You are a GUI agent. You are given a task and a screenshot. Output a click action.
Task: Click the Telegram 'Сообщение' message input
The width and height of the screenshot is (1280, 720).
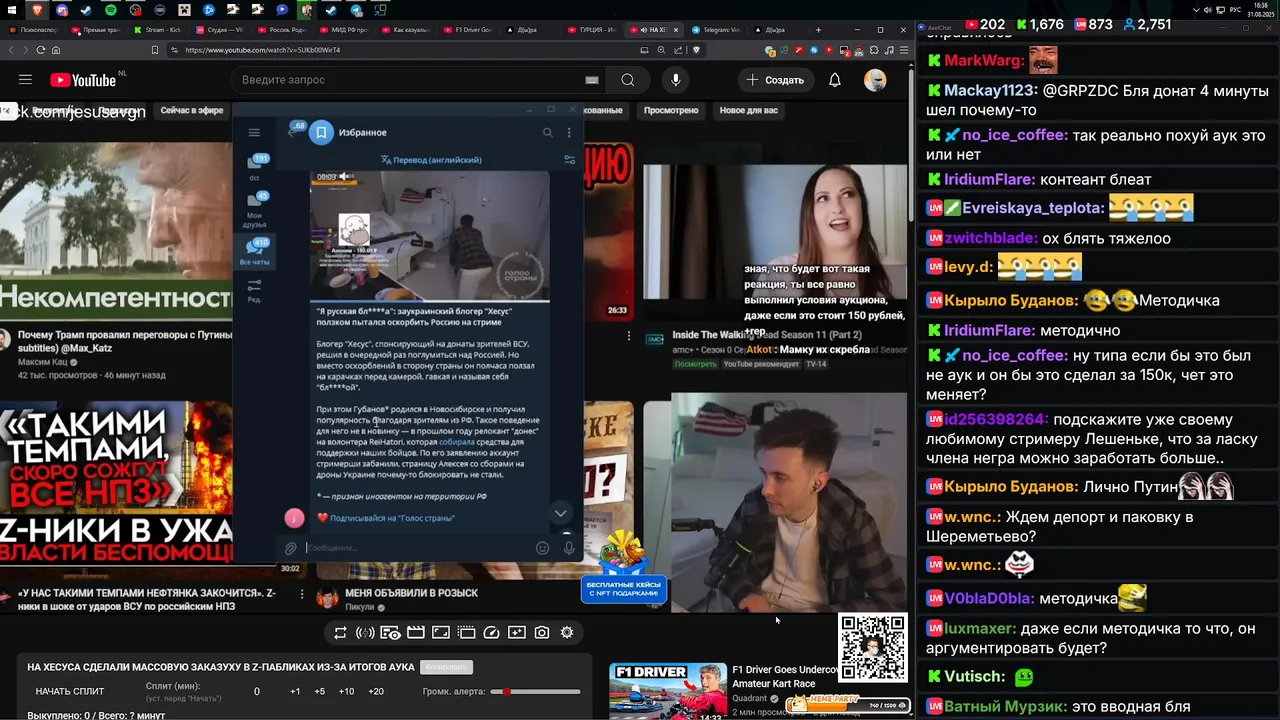point(415,548)
